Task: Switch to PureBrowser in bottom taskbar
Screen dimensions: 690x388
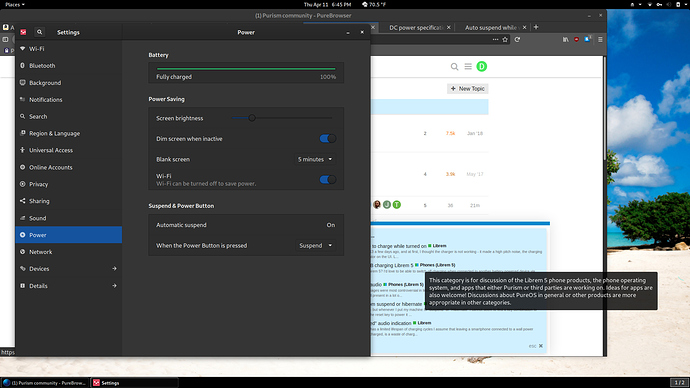Action: (45, 383)
